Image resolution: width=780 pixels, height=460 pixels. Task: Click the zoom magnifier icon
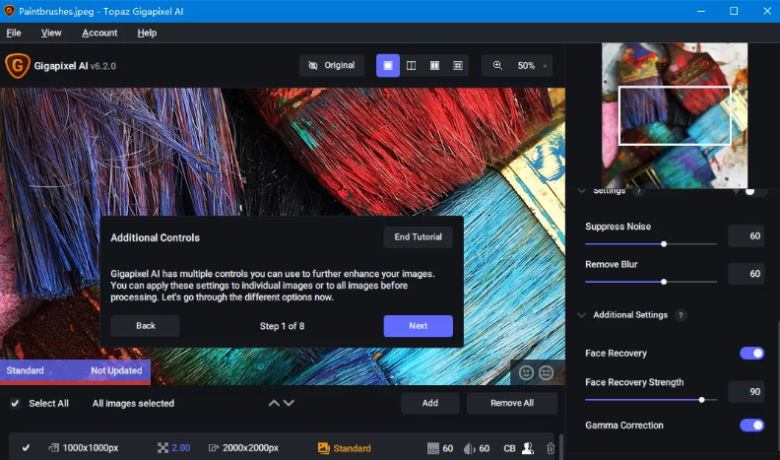tap(497, 65)
